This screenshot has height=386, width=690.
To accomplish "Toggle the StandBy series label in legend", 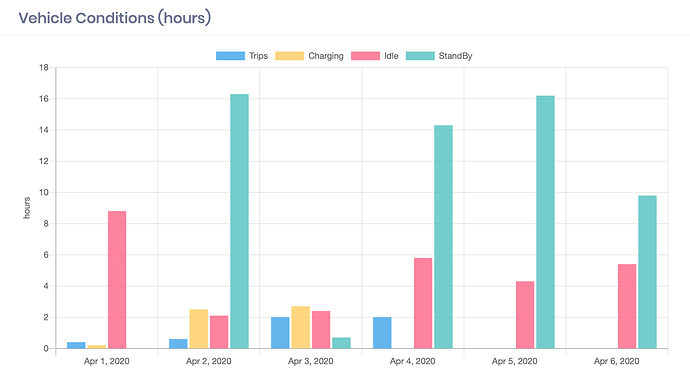I will click(x=455, y=56).
